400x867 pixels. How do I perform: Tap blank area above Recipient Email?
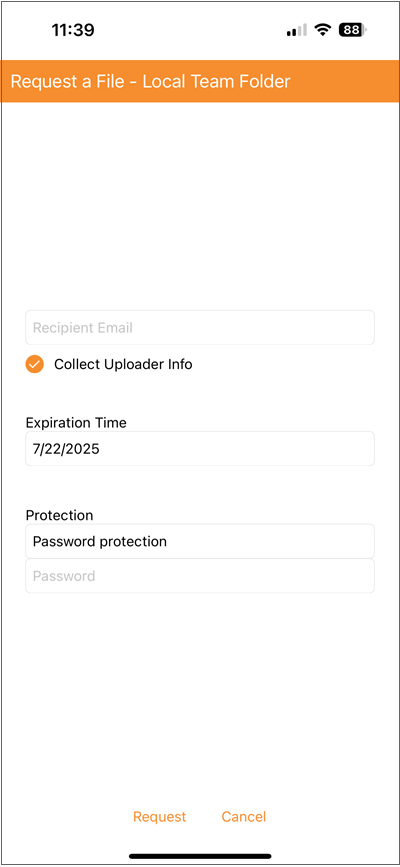[200, 205]
